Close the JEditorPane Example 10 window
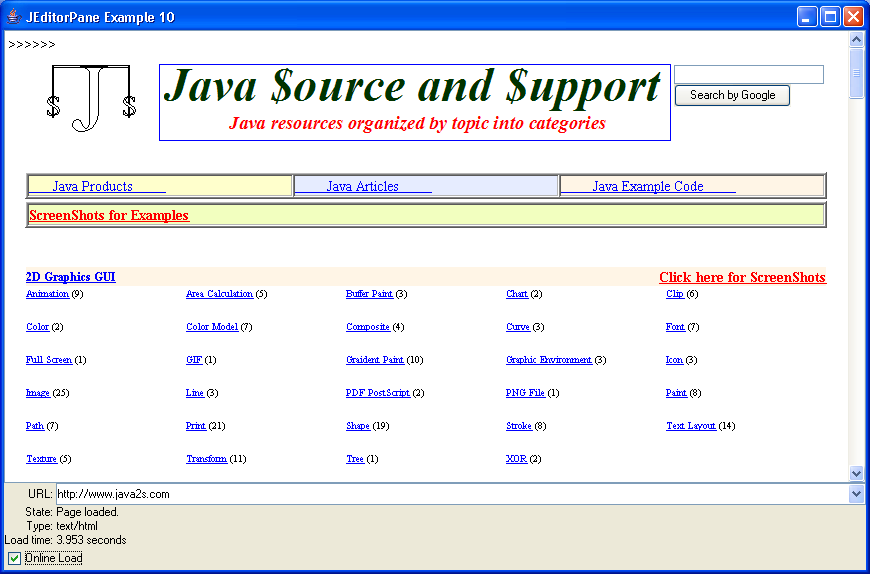 pos(853,17)
